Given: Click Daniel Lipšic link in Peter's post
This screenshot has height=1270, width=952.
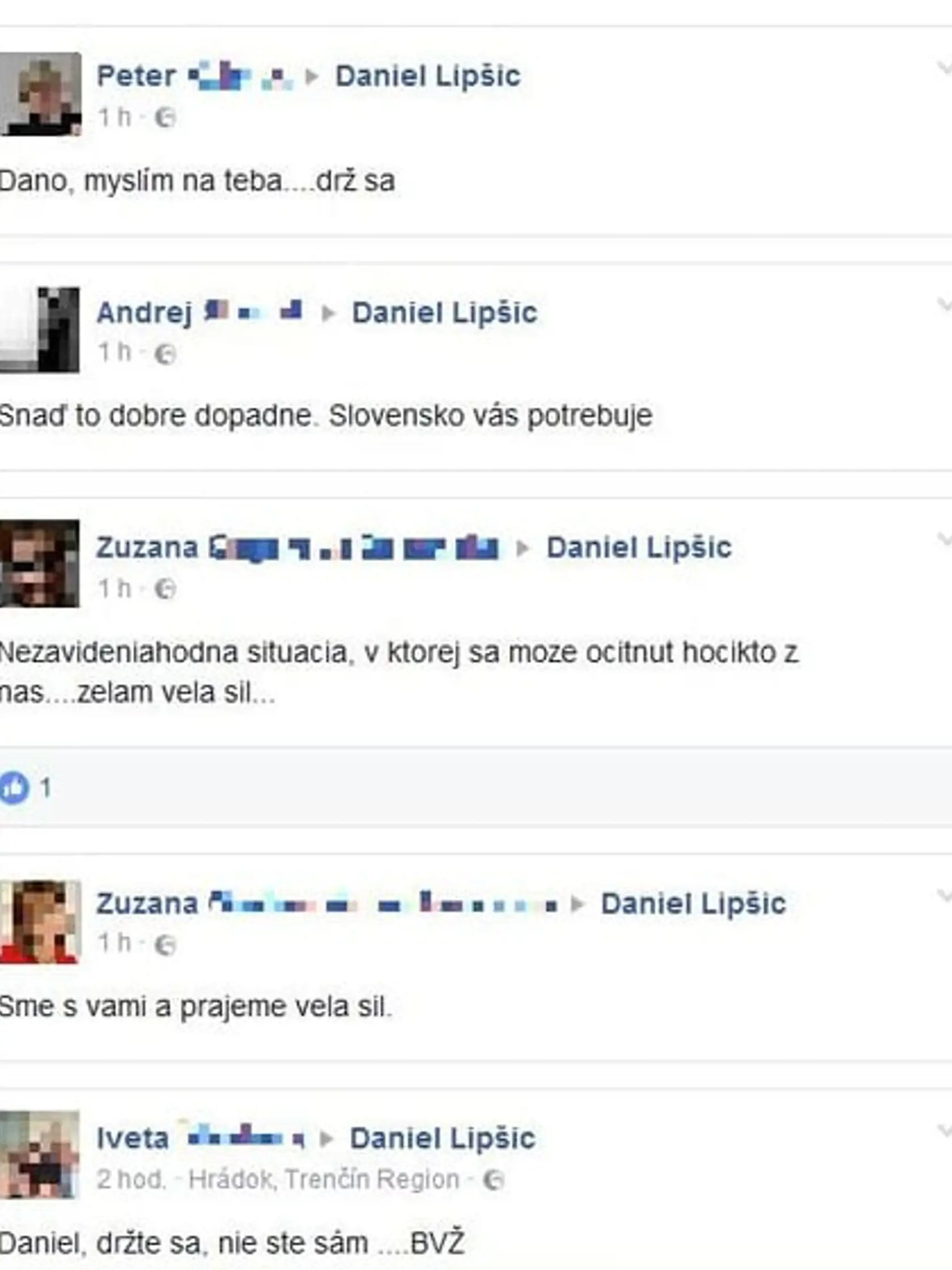Looking at the screenshot, I should point(428,77).
